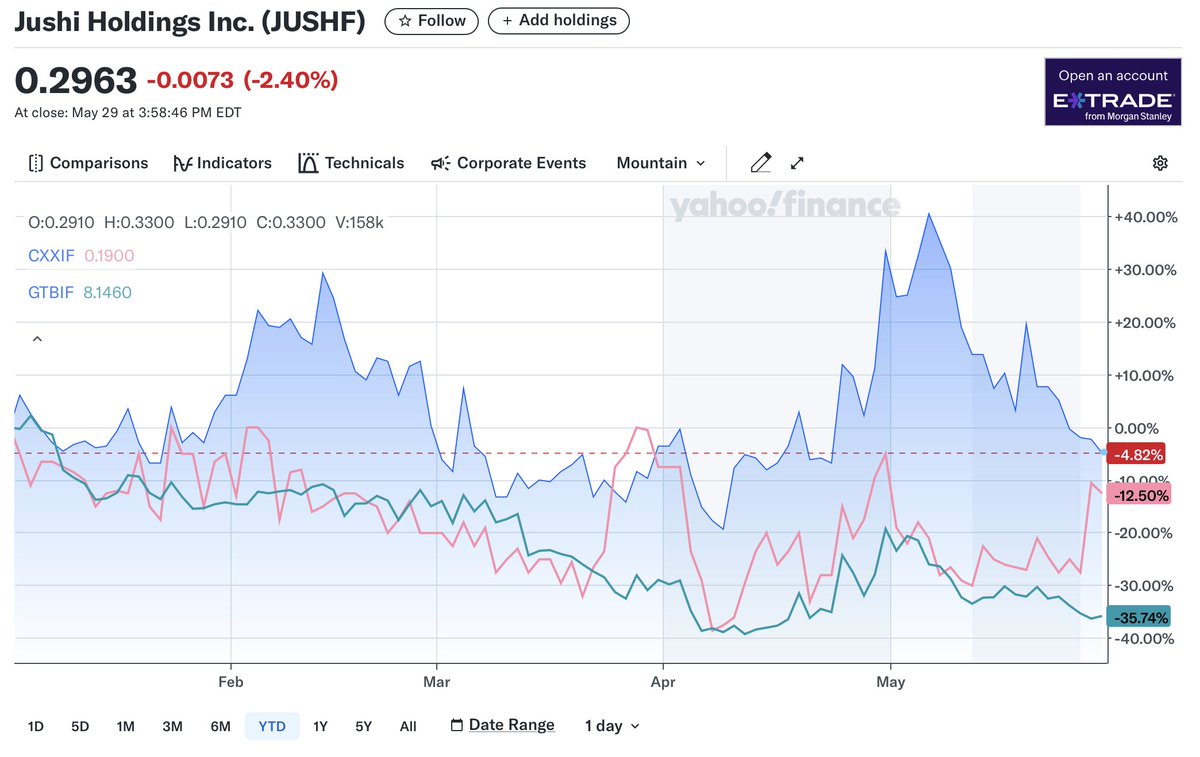The width and height of the screenshot is (1200, 757).
Task: Click the +40.00% y-axis label
Action: click(x=1144, y=217)
